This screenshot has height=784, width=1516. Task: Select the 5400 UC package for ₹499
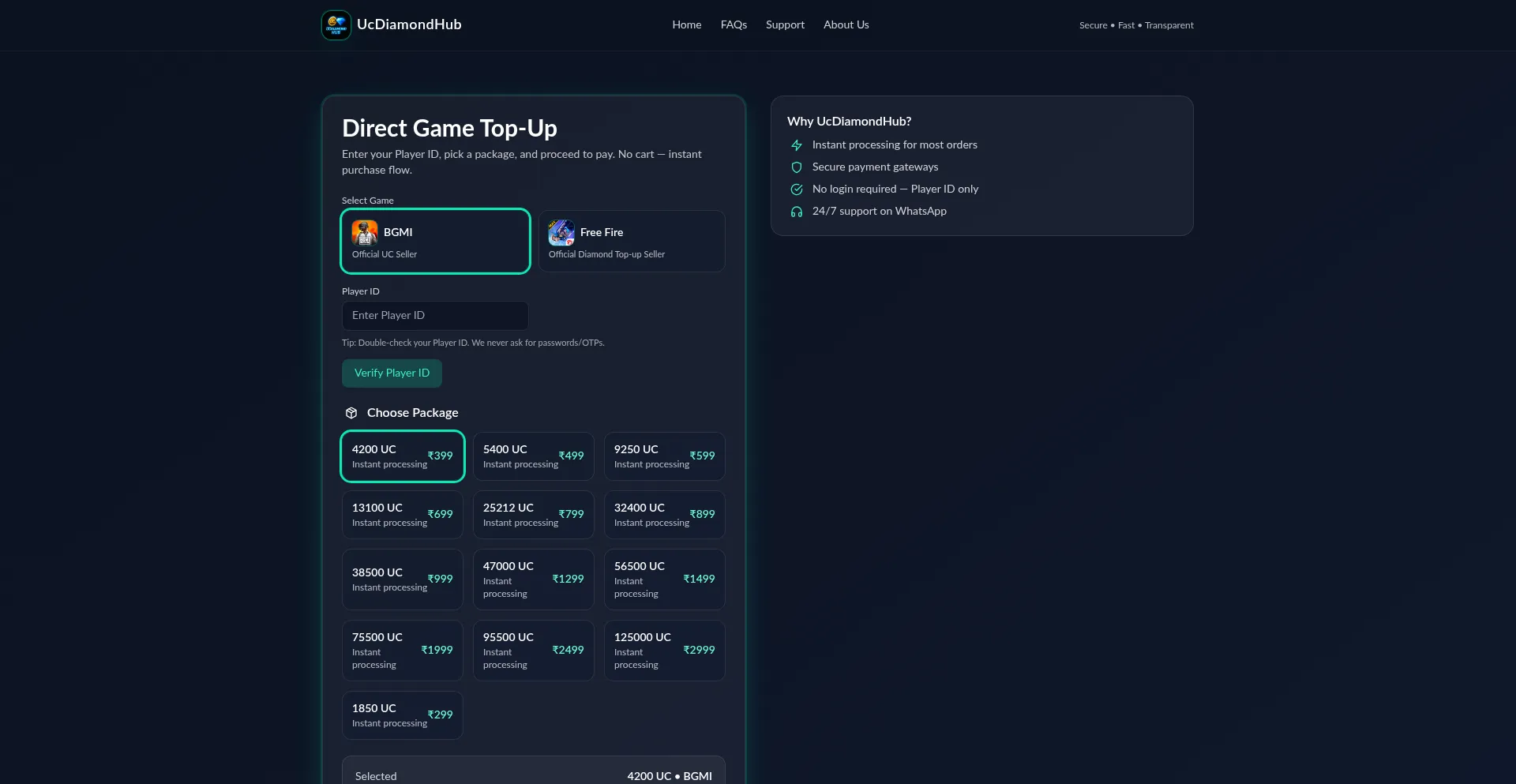[533, 456]
